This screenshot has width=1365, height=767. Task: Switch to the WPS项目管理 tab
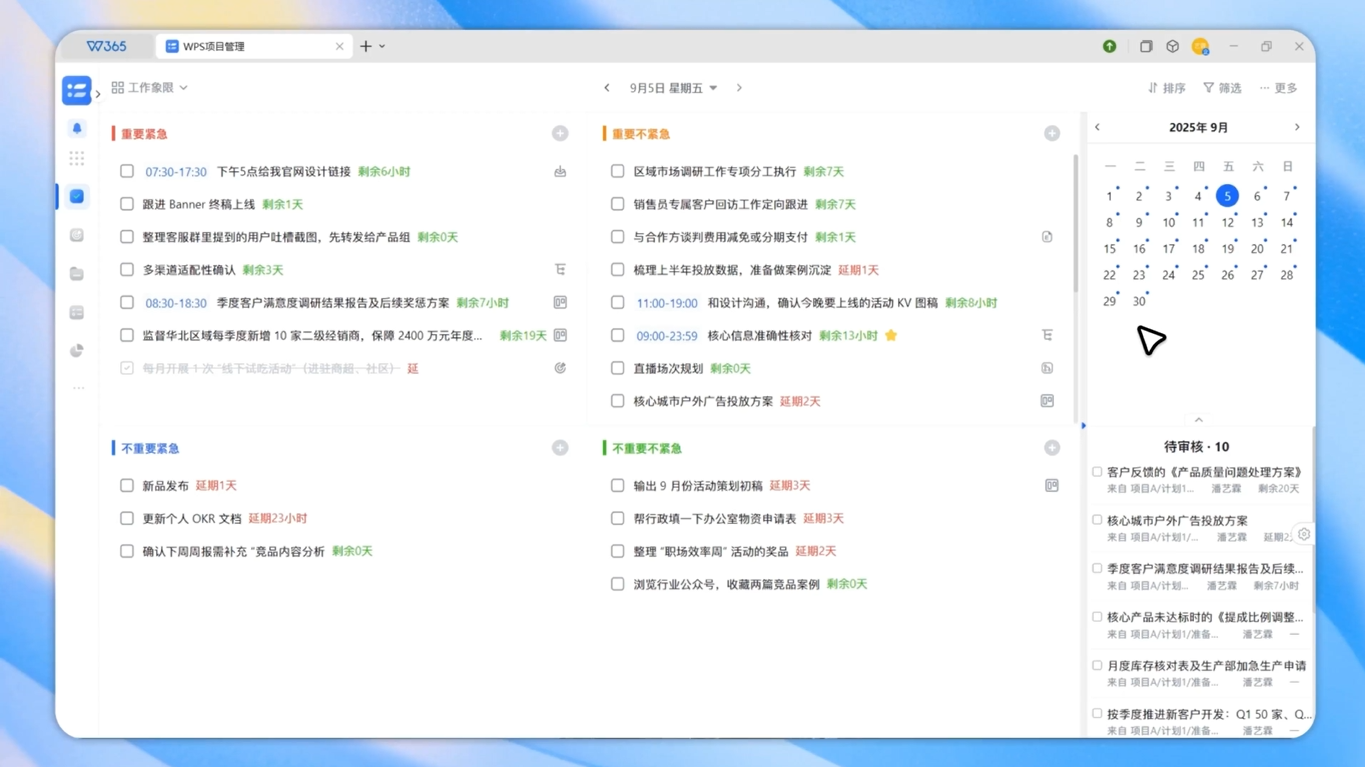point(254,46)
